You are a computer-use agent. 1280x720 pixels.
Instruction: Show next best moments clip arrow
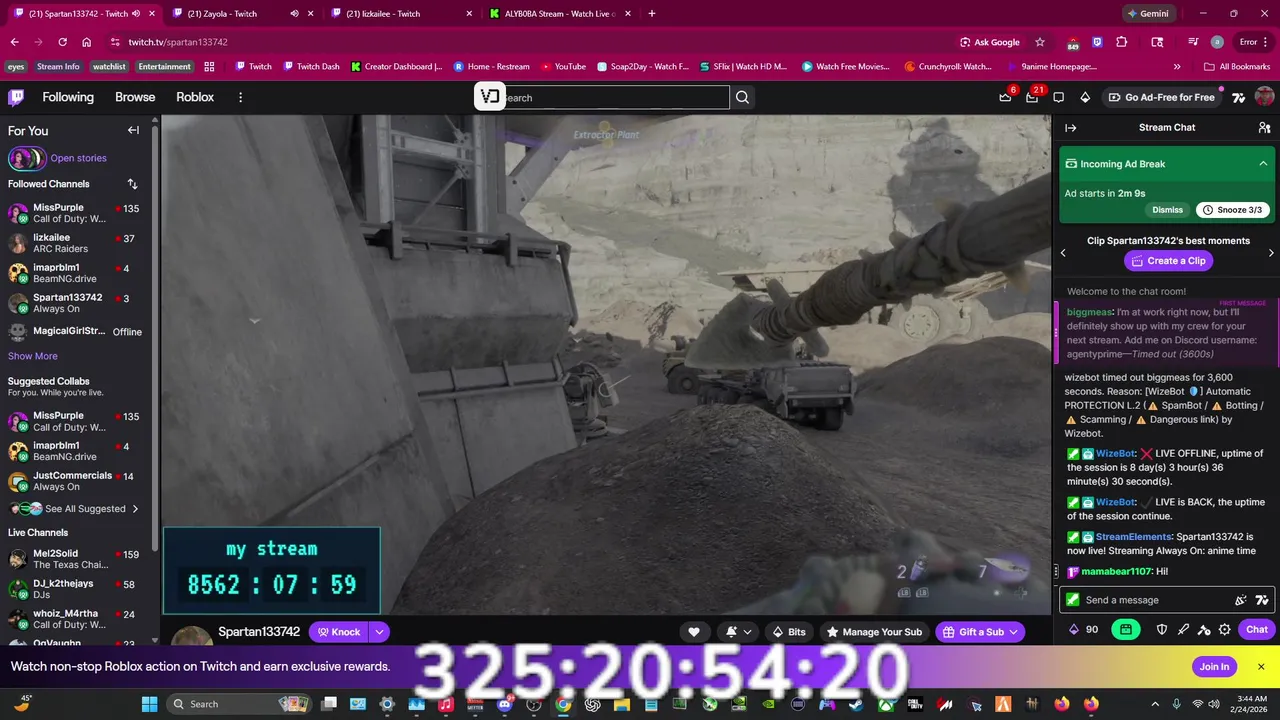(x=1271, y=253)
